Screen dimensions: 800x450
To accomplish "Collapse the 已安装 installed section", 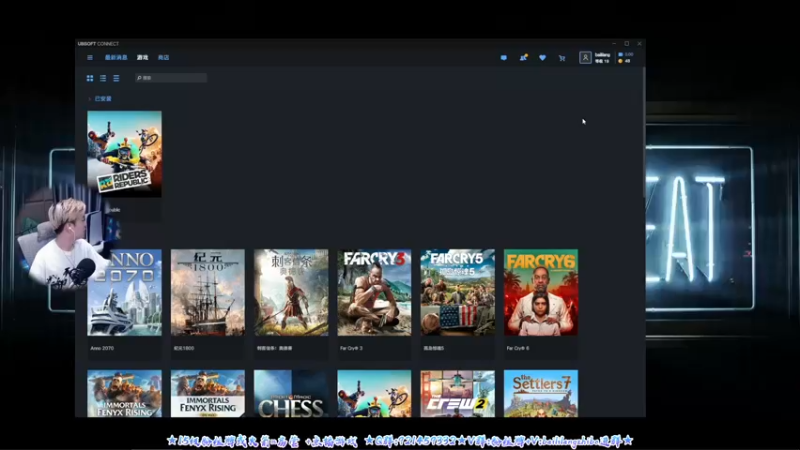I will 100,99.
